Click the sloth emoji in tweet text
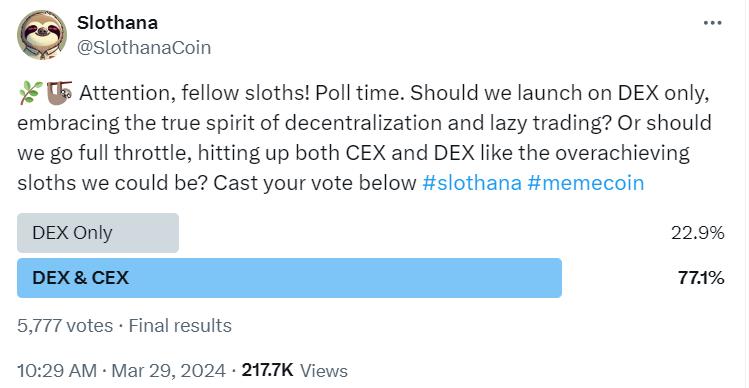 click(x=59, y=92)
